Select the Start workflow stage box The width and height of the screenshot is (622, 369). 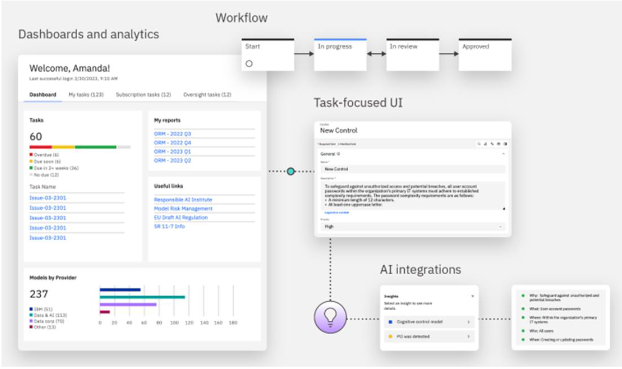268,55
